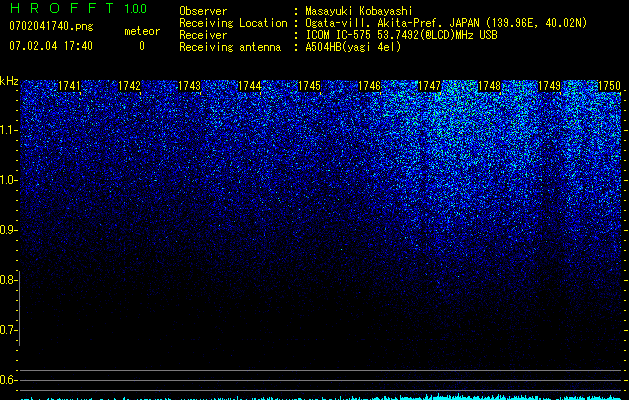Screen dimensions: 629x400
Task: Click the meteor count value 0
Action: 142,46
